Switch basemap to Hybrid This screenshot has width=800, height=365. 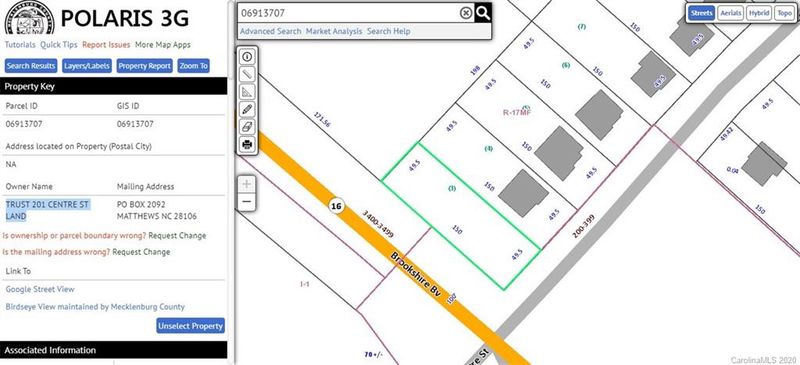coord(759,13)
